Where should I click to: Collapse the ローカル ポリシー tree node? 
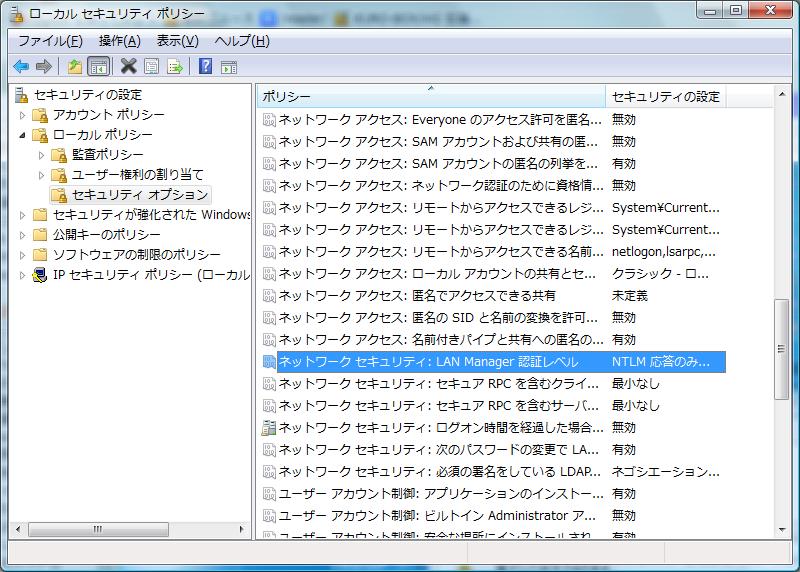(x=23, y=135)
